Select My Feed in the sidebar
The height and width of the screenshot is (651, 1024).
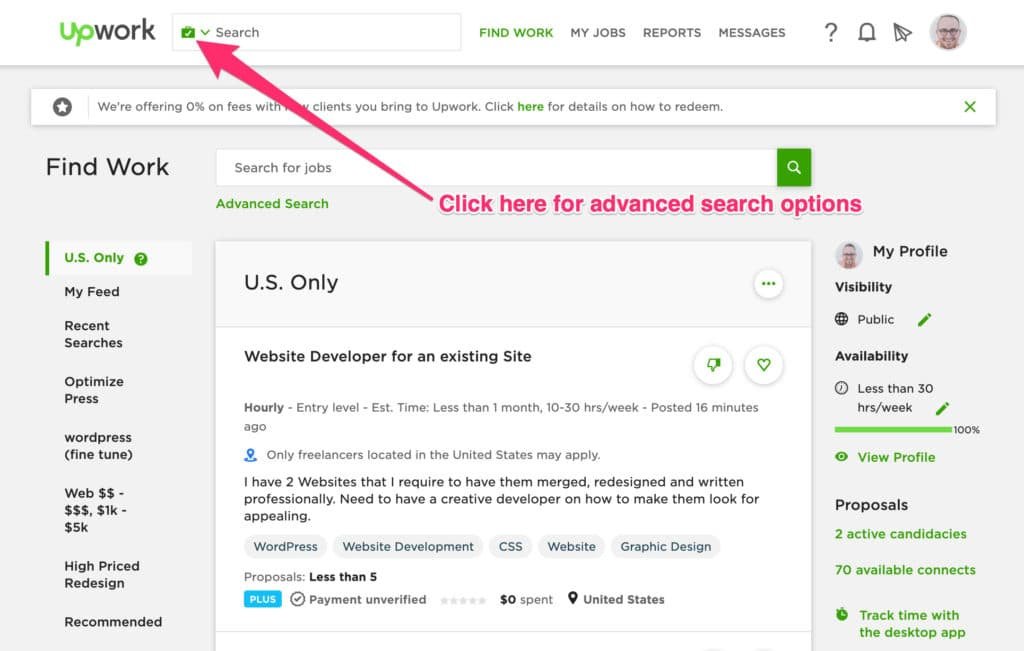pos(92,292)
